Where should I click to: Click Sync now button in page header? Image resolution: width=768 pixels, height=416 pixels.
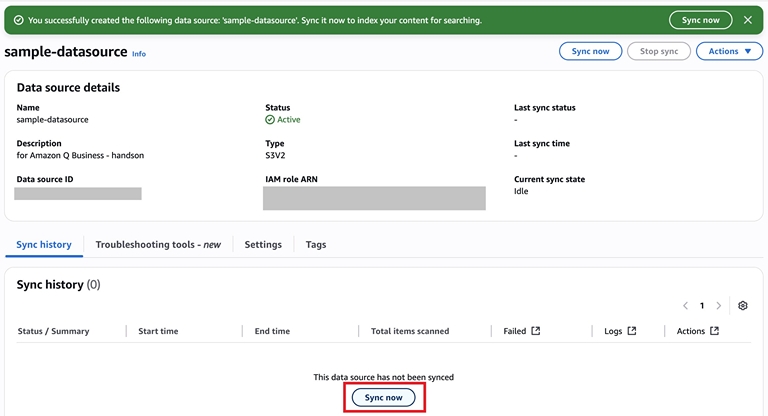590,51
